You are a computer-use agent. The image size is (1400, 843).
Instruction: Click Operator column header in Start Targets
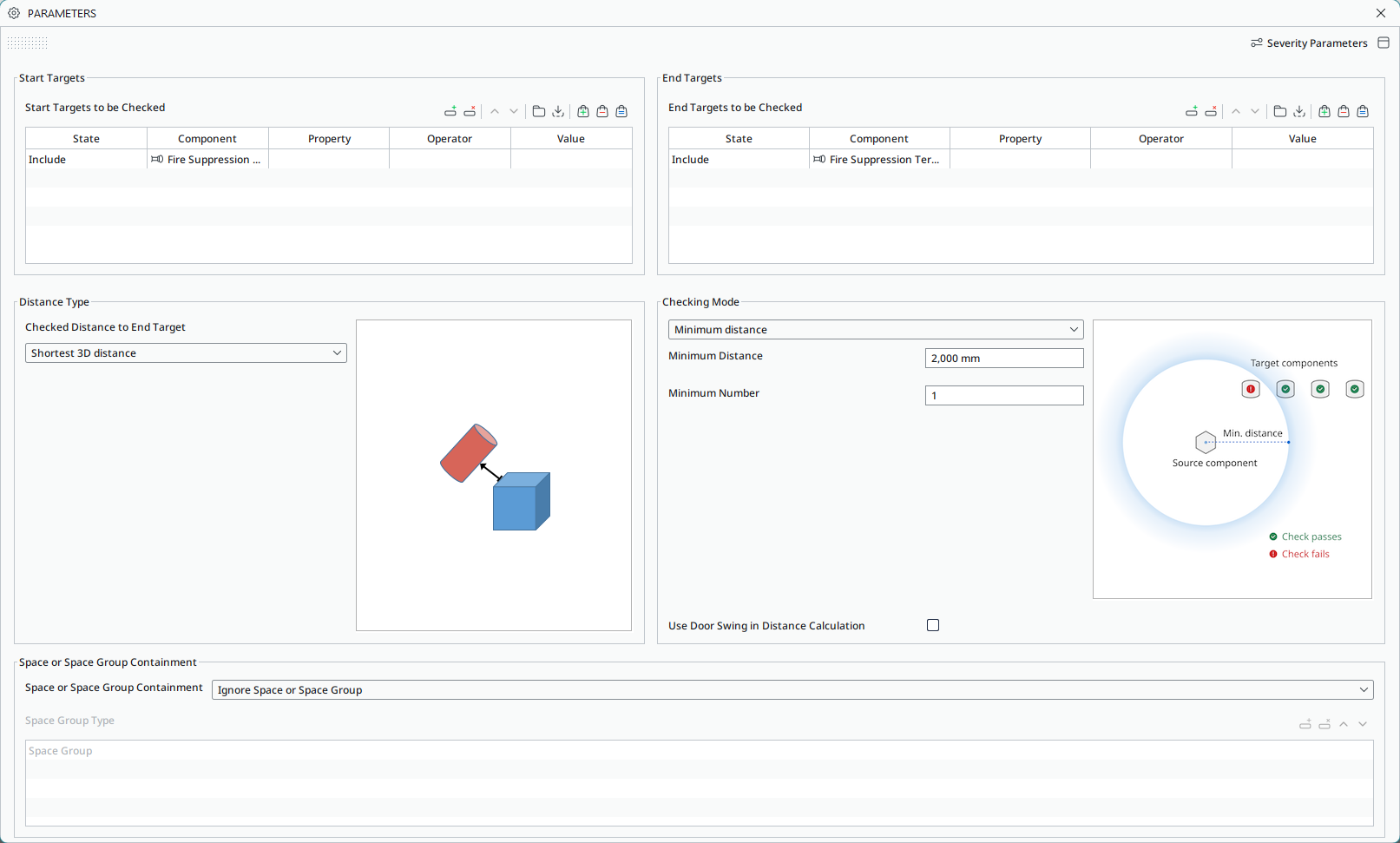450,139
